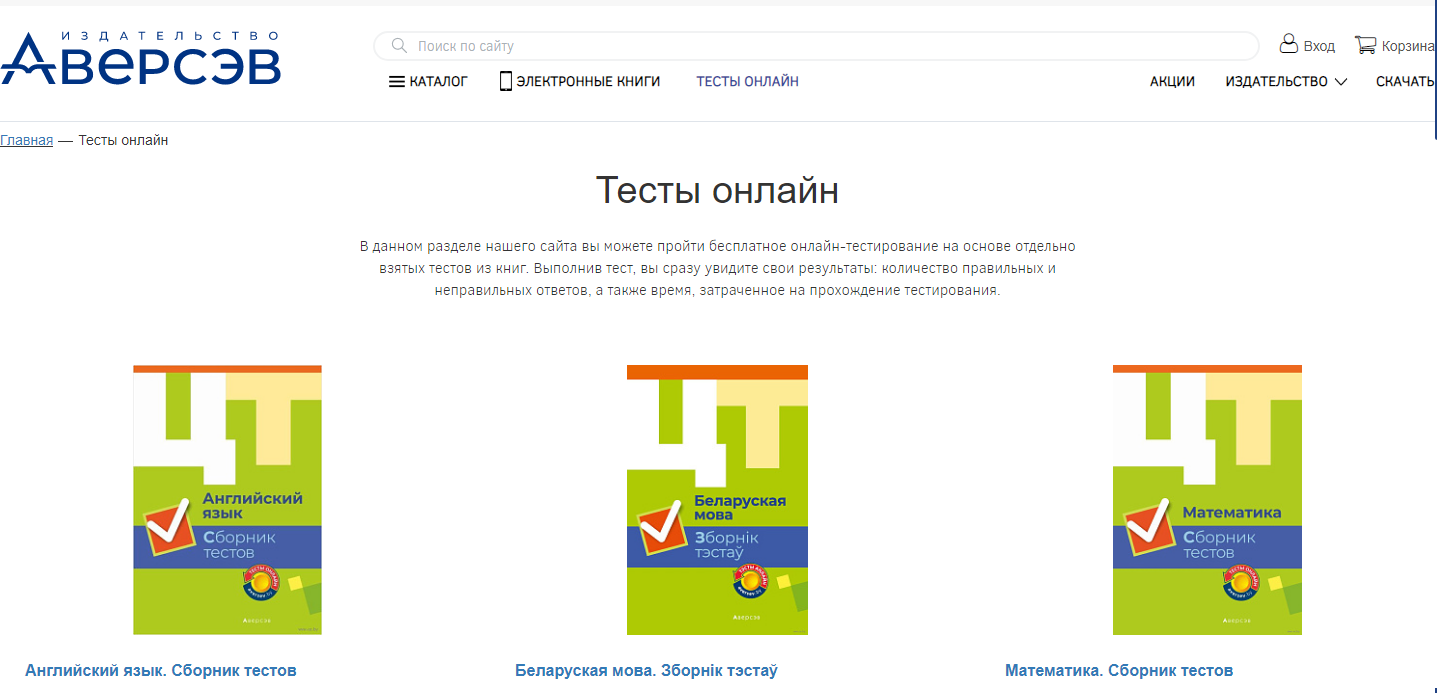Open the Издательство menu

tap(1277, 82)
